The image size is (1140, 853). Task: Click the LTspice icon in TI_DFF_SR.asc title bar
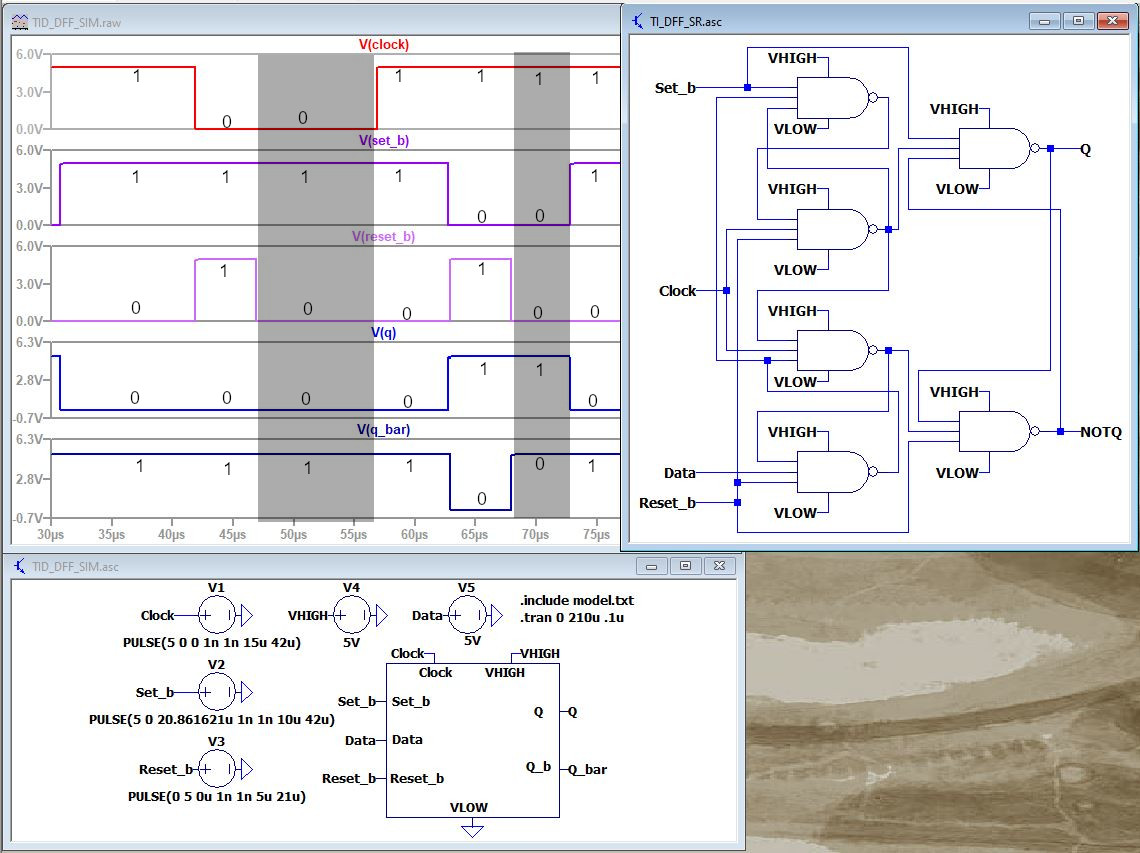click(638, 21)
